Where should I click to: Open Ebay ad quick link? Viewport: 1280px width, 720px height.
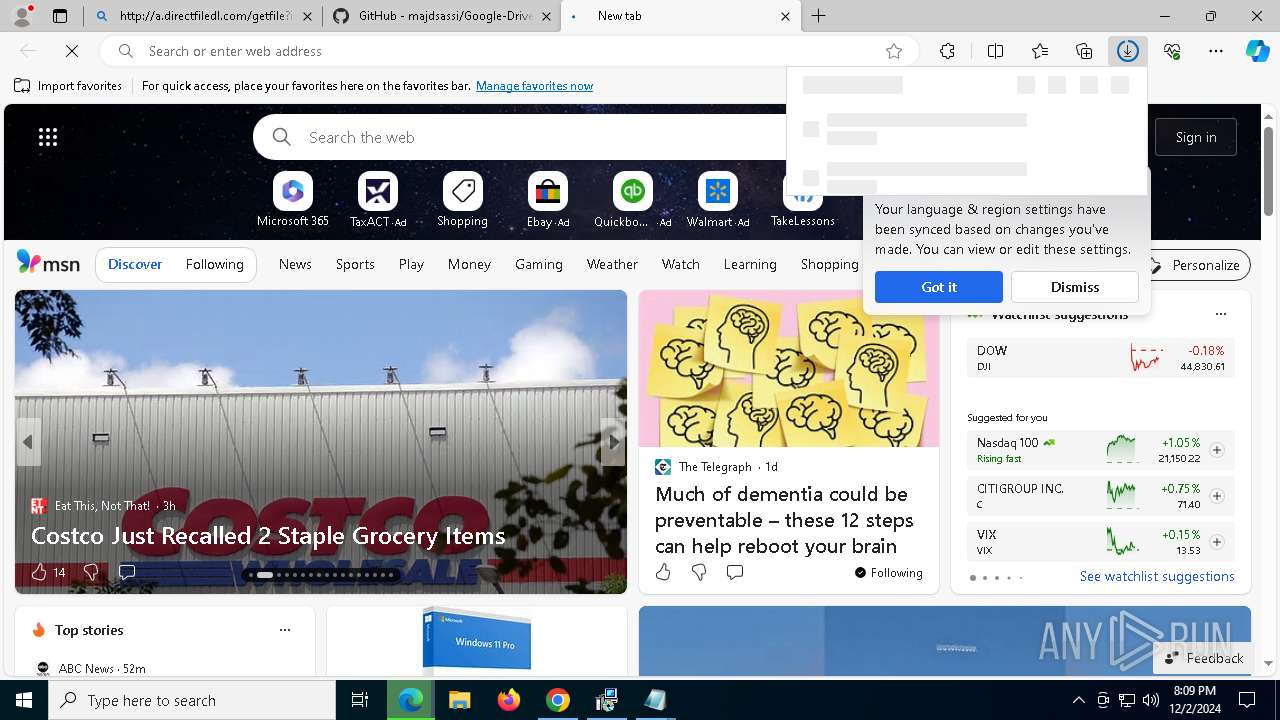[547, 200]
